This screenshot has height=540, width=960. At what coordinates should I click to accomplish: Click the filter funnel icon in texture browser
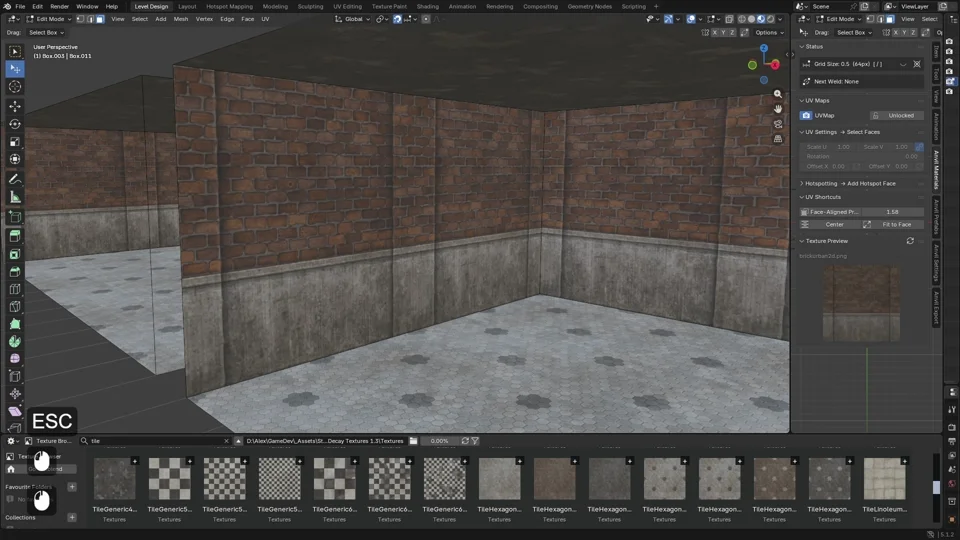[x=475, y=441]
